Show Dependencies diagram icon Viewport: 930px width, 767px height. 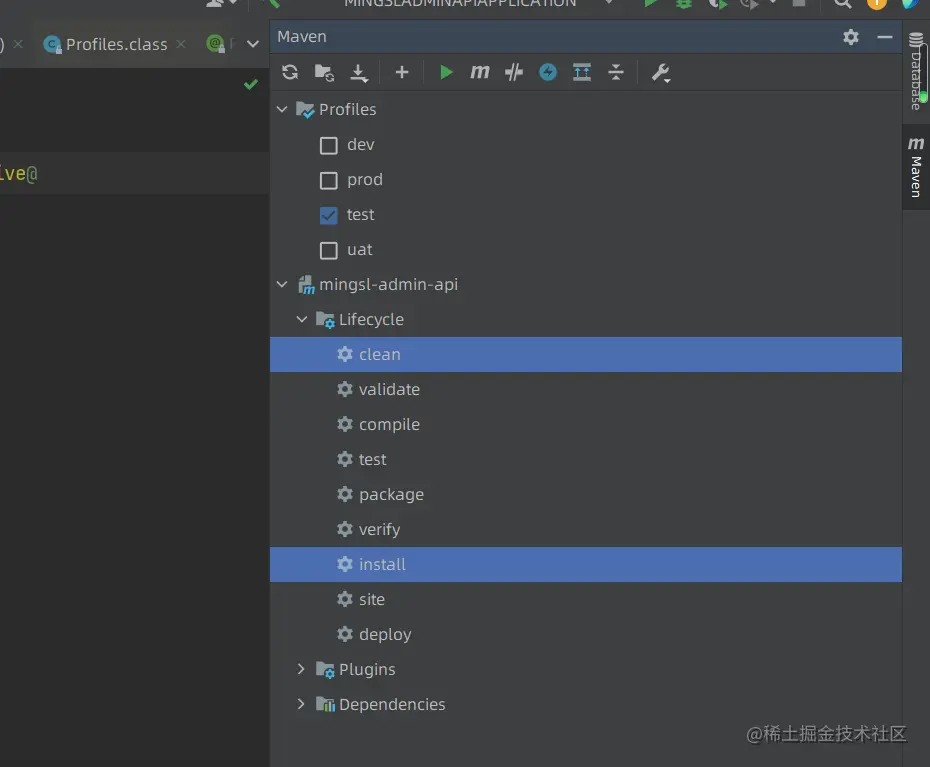click(582, 72)
